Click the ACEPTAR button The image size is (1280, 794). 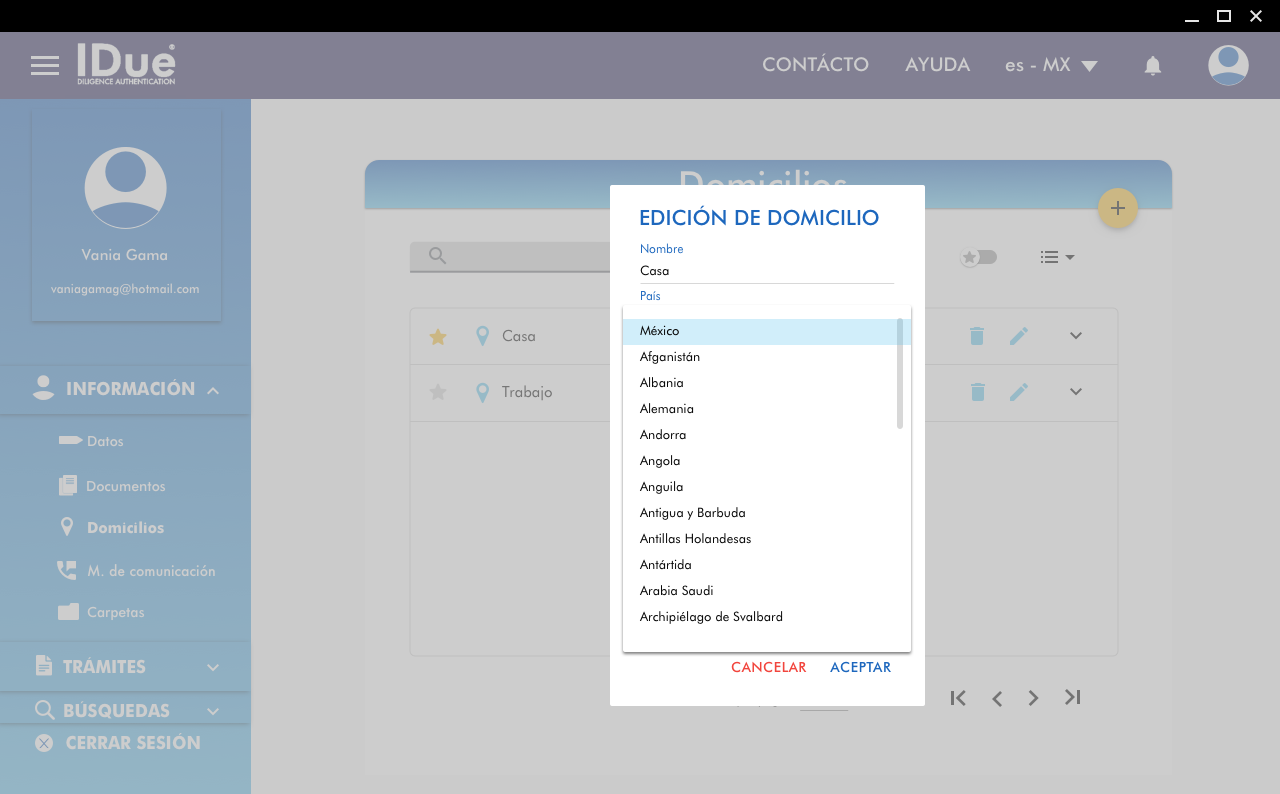tap(860, 667)
